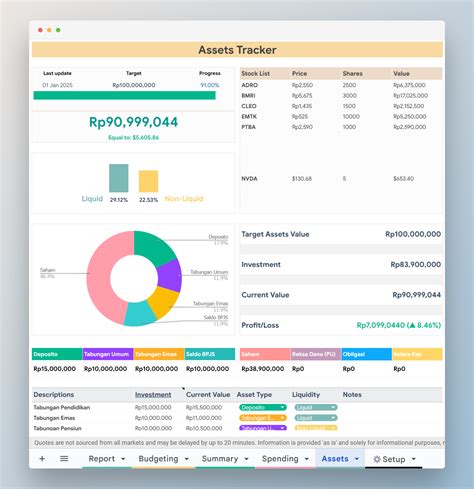Click the add sheet plus icon
The image size is (474, 489).
pyautogui.click(x=42, y=459)
